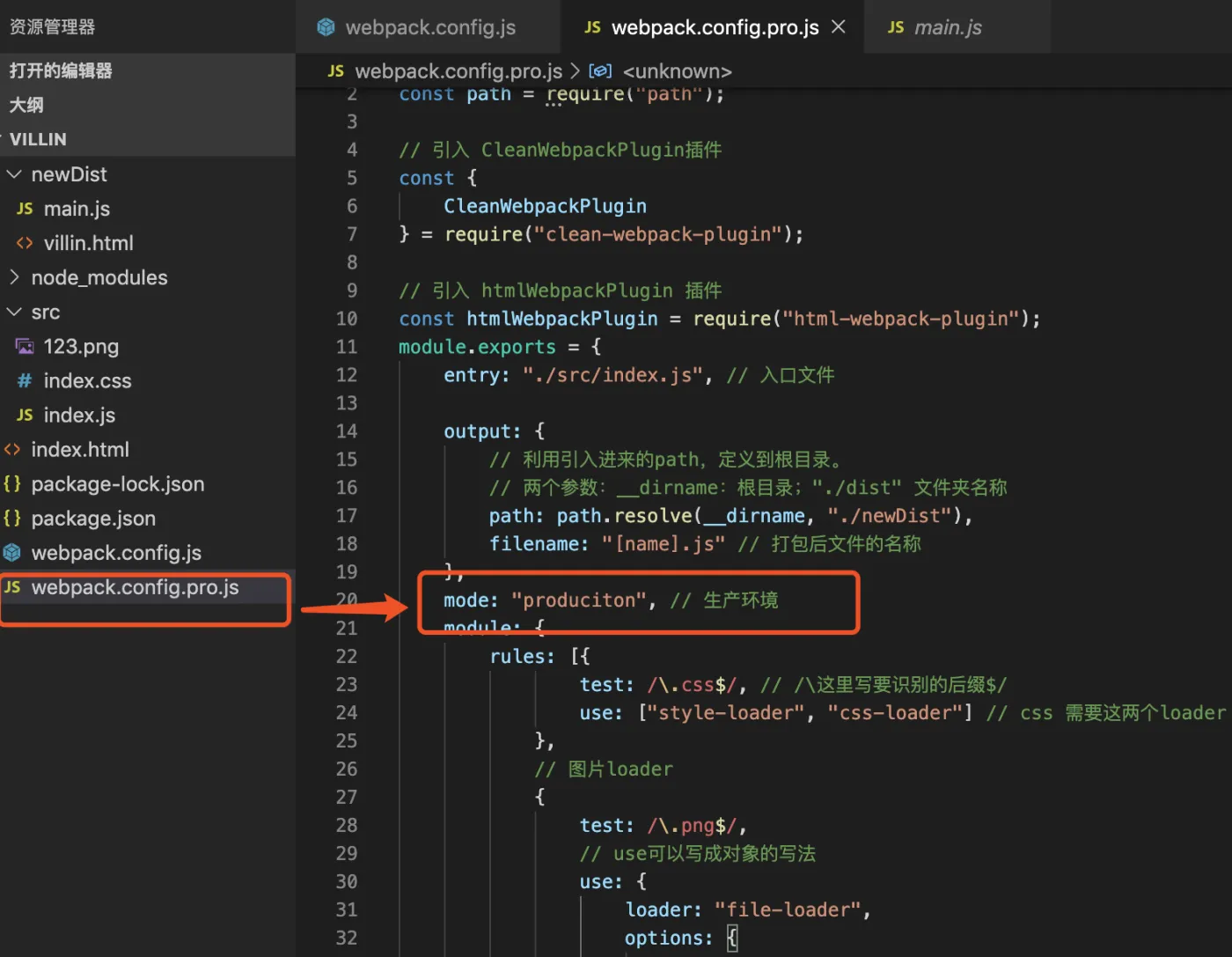
Task: Click JS icon on webpack.config.pro.js tab
Action: [x=593, y=27]
